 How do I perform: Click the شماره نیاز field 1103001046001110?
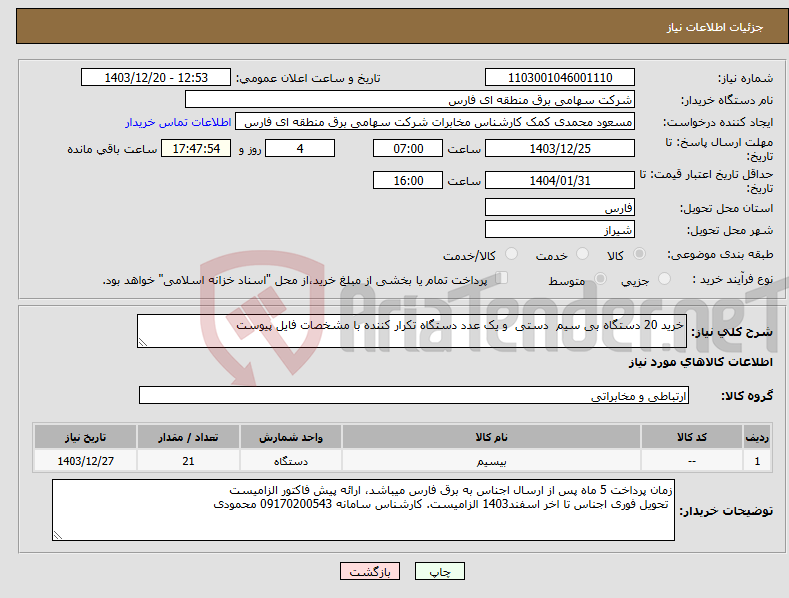pyautogui.click(x=560, y=78)
